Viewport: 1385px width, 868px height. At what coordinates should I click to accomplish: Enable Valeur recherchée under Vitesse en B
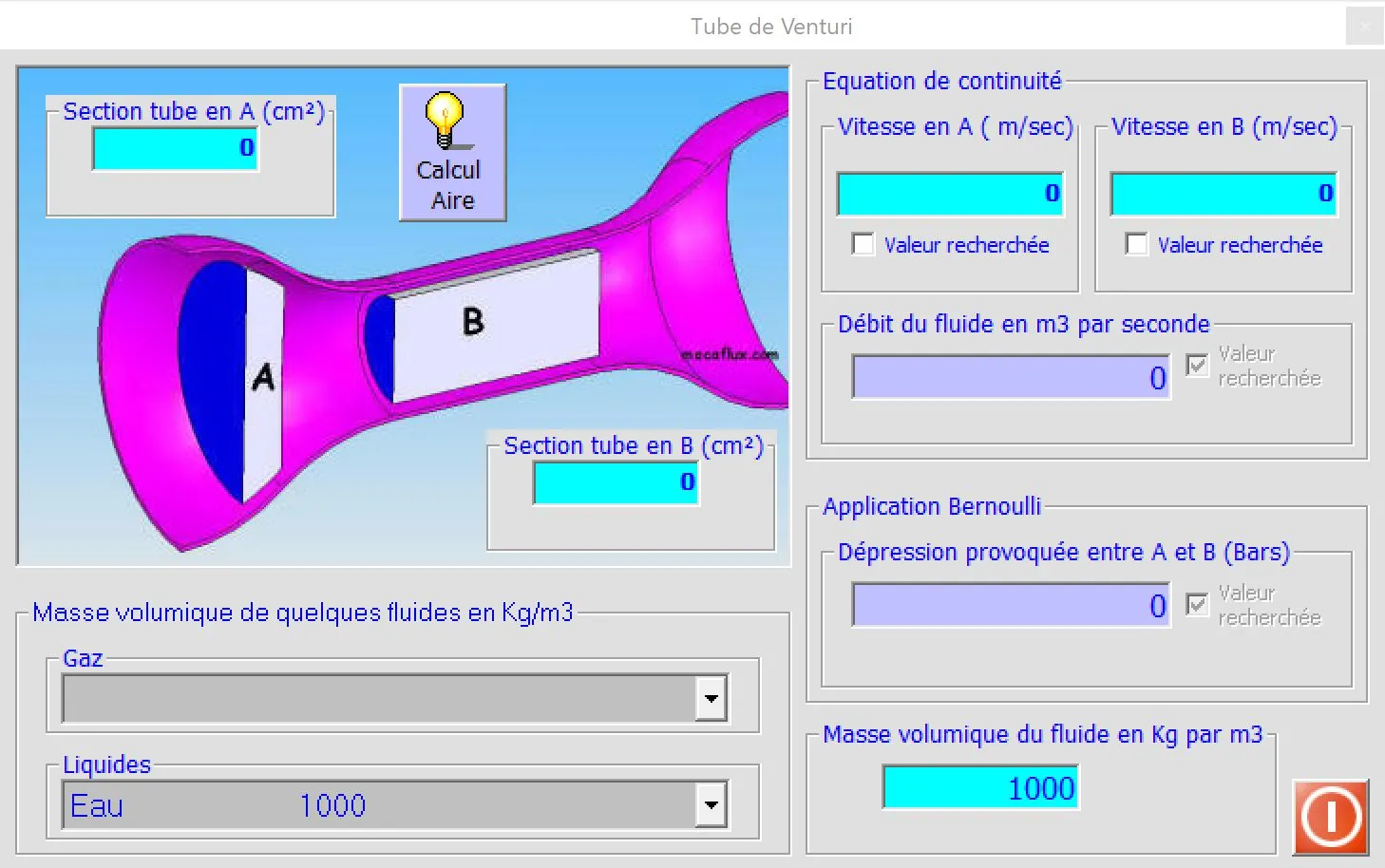[1136, 244]
